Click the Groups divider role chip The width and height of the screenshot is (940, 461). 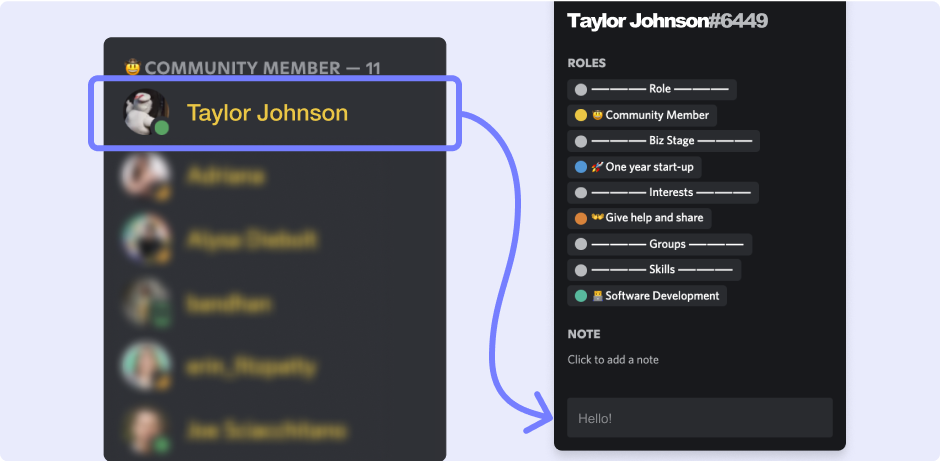coord(660,244)
